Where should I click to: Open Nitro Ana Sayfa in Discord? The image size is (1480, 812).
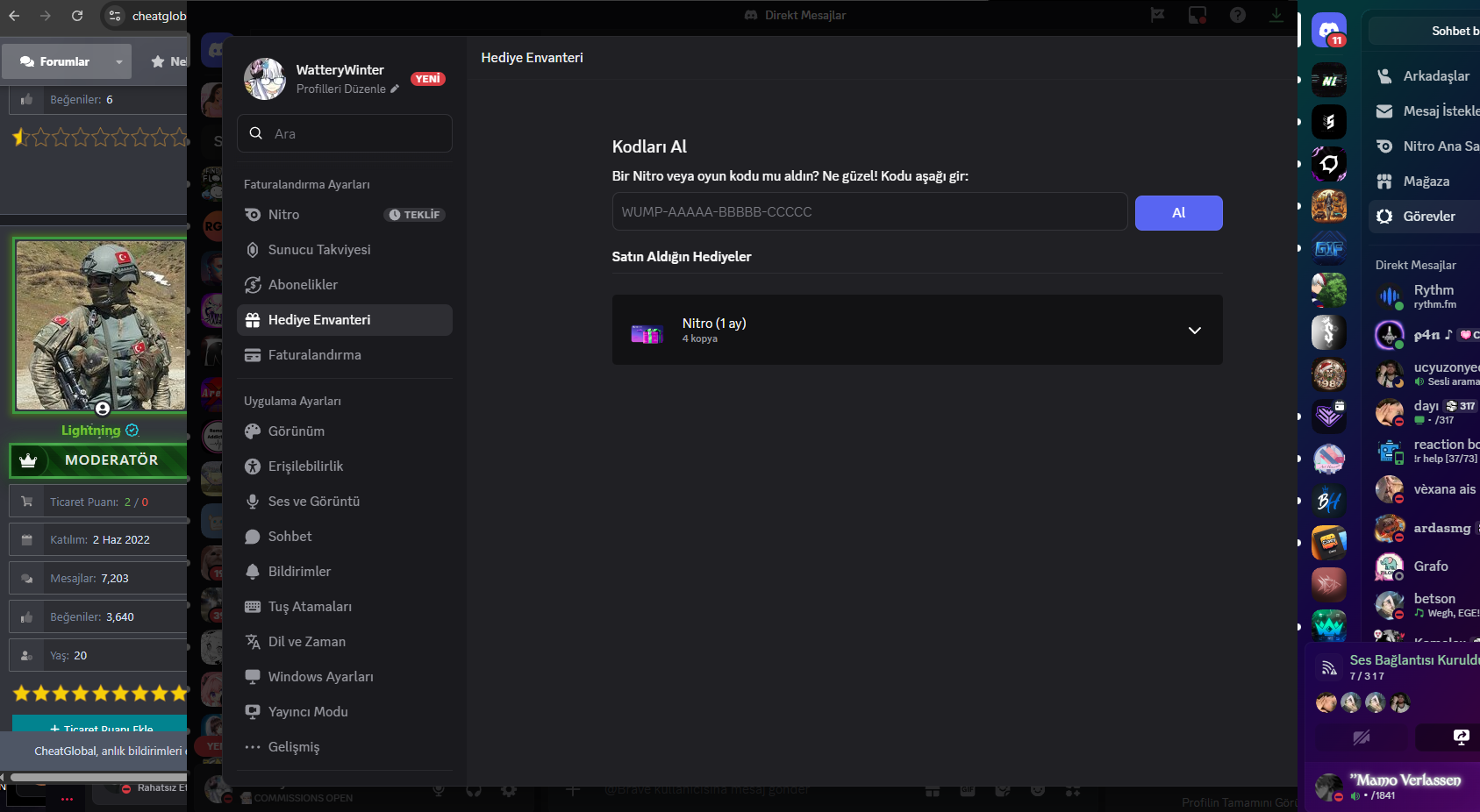(1424, 146)
